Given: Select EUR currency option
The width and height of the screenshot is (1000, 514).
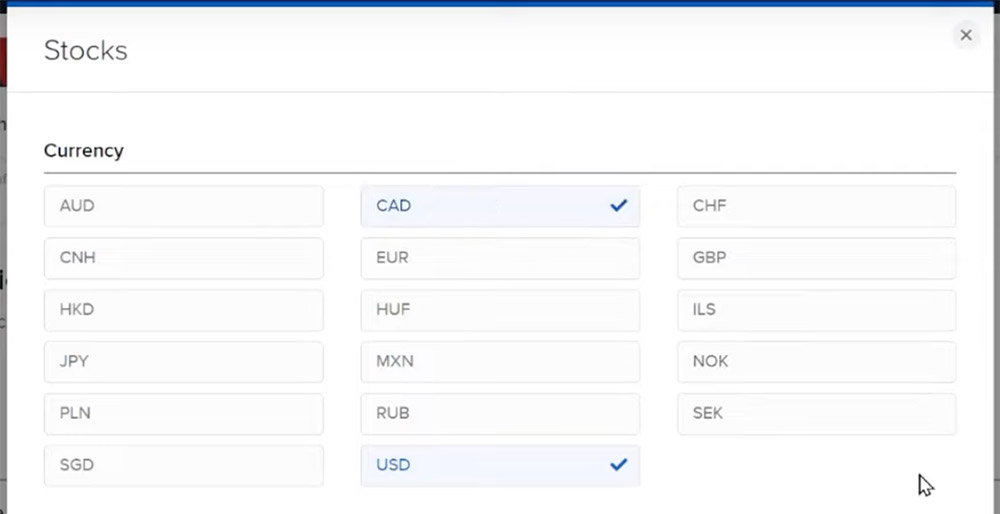Looking at the screenshot, I should coord(500,258).
